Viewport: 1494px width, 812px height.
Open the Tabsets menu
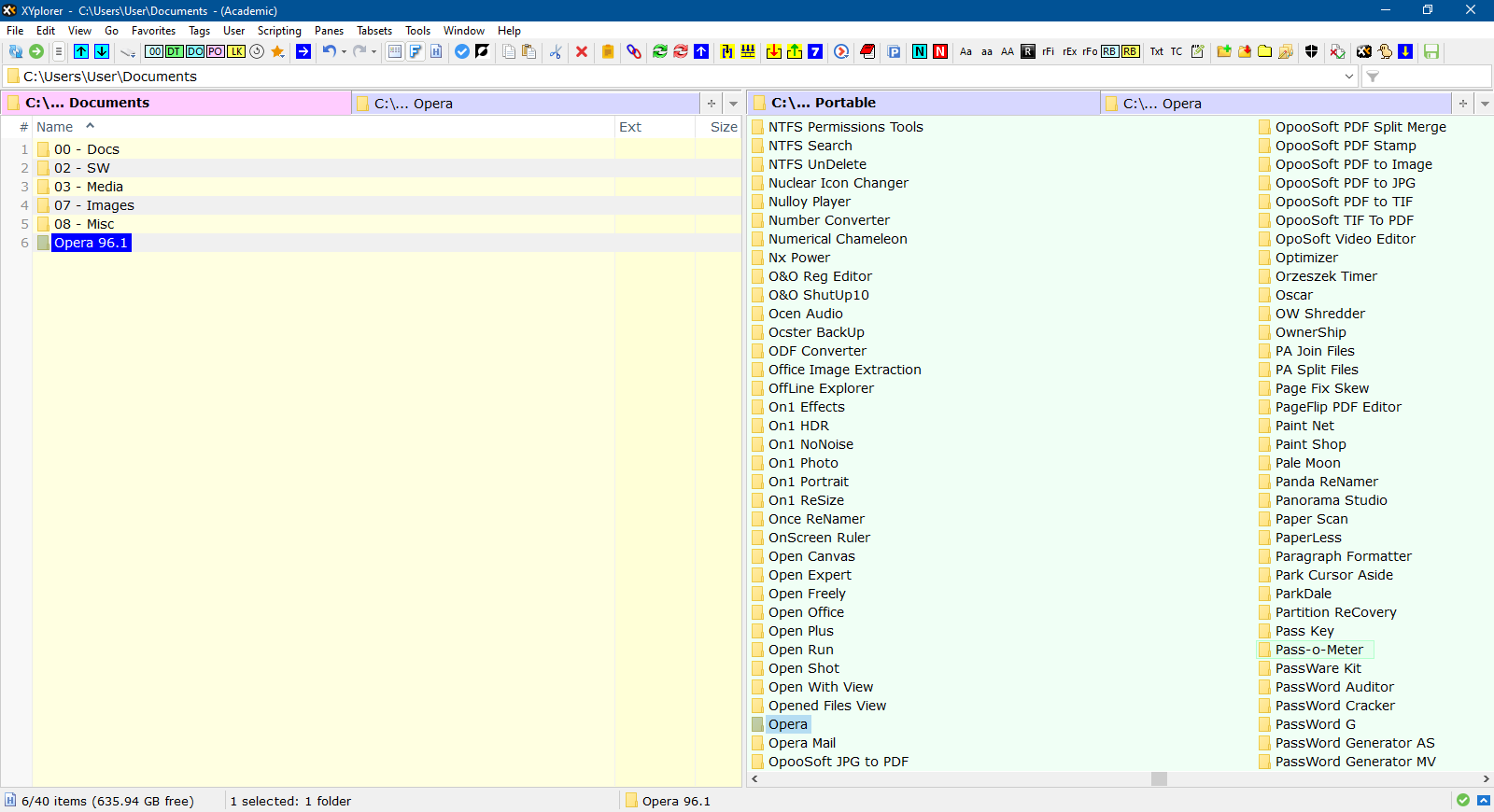coord(374,31)
